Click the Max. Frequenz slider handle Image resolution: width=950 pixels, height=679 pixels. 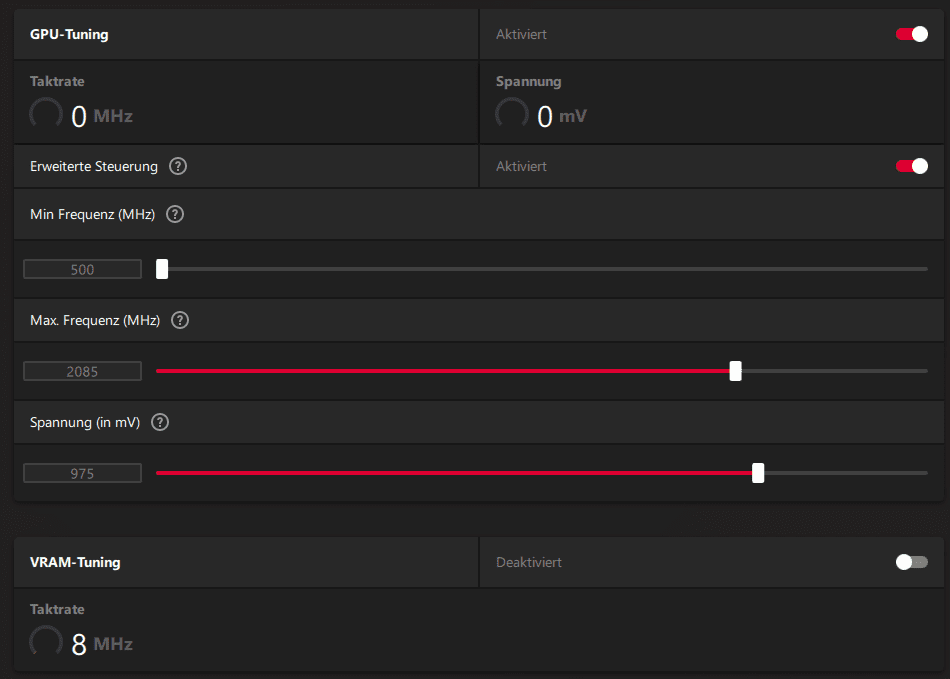pos(736,371)
